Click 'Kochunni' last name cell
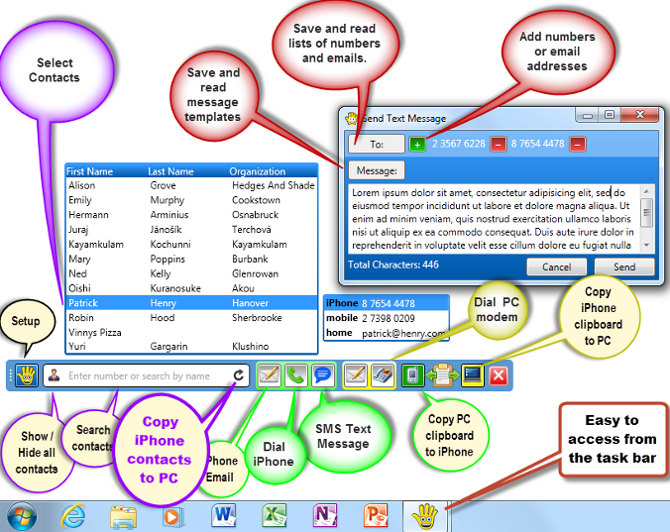Screen dimensions: 670x532 click(170, 244)
